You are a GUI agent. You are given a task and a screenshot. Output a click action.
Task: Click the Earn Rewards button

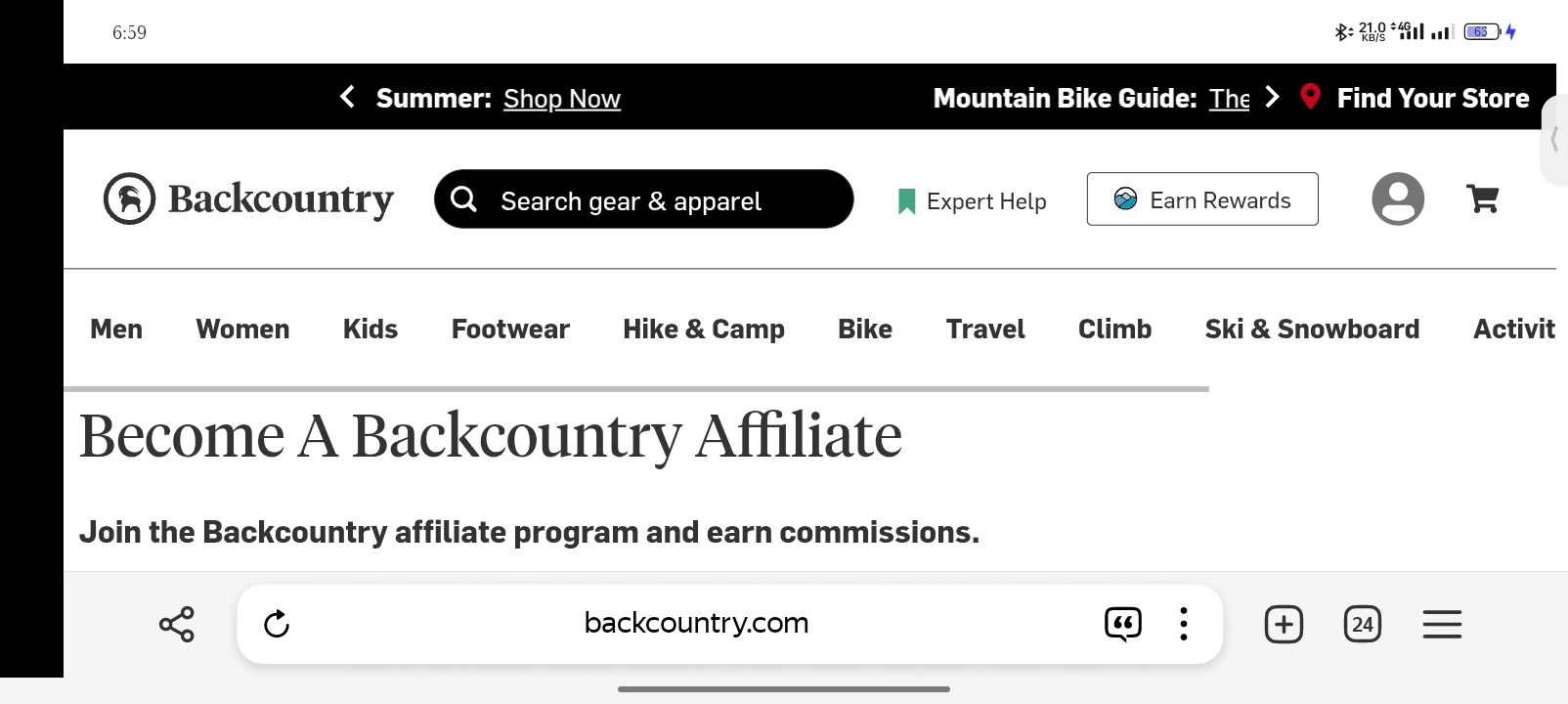(1202, 199)
